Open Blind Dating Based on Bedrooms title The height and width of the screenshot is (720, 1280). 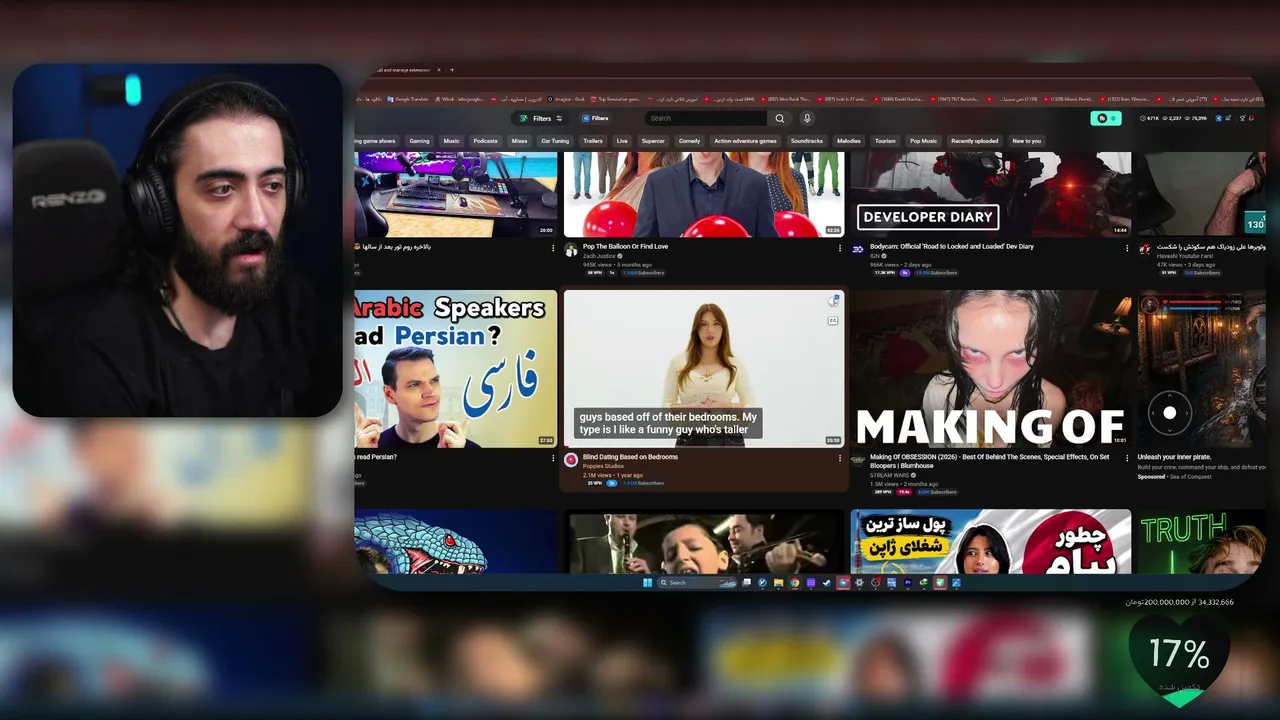[x=630, y=457]
